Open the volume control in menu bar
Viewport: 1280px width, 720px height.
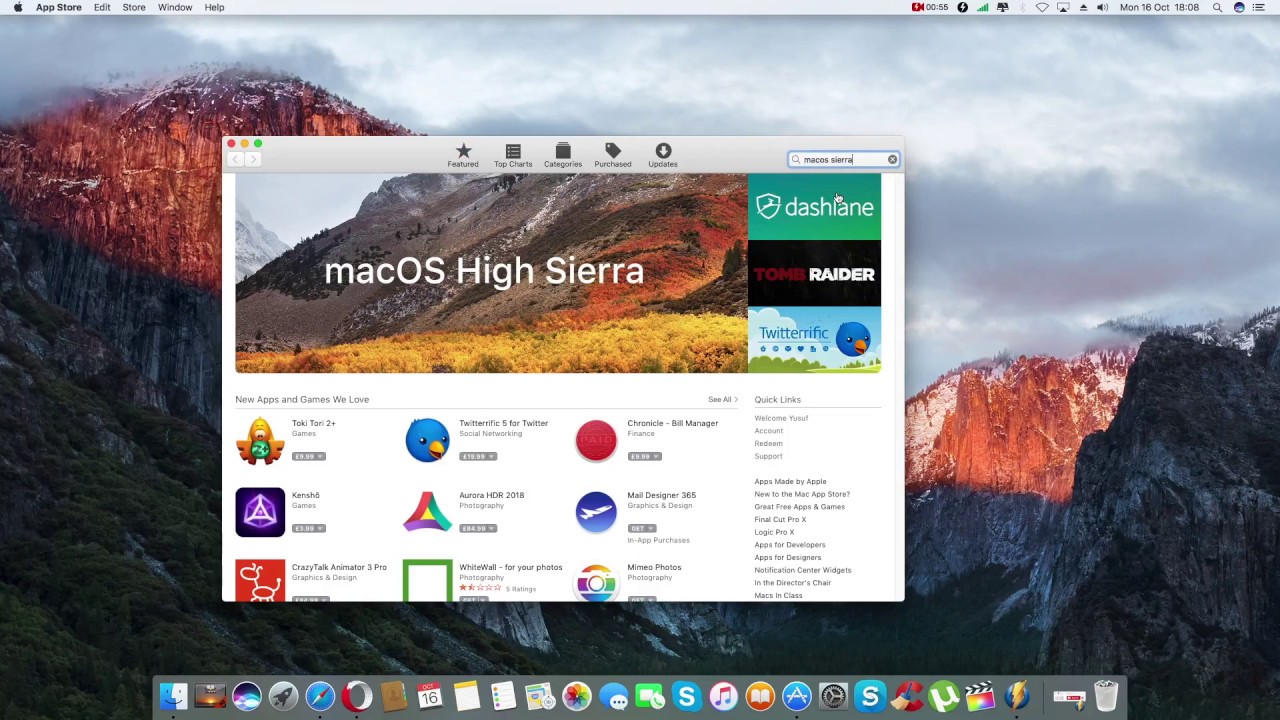click(x=1102, y=7)
